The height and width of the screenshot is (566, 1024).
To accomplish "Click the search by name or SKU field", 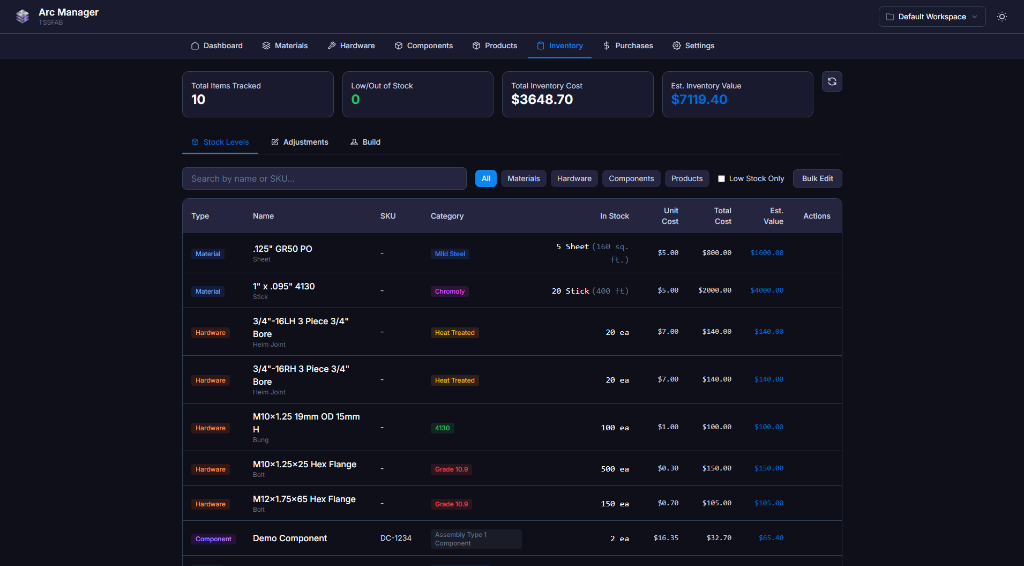I will pos(324,179).
